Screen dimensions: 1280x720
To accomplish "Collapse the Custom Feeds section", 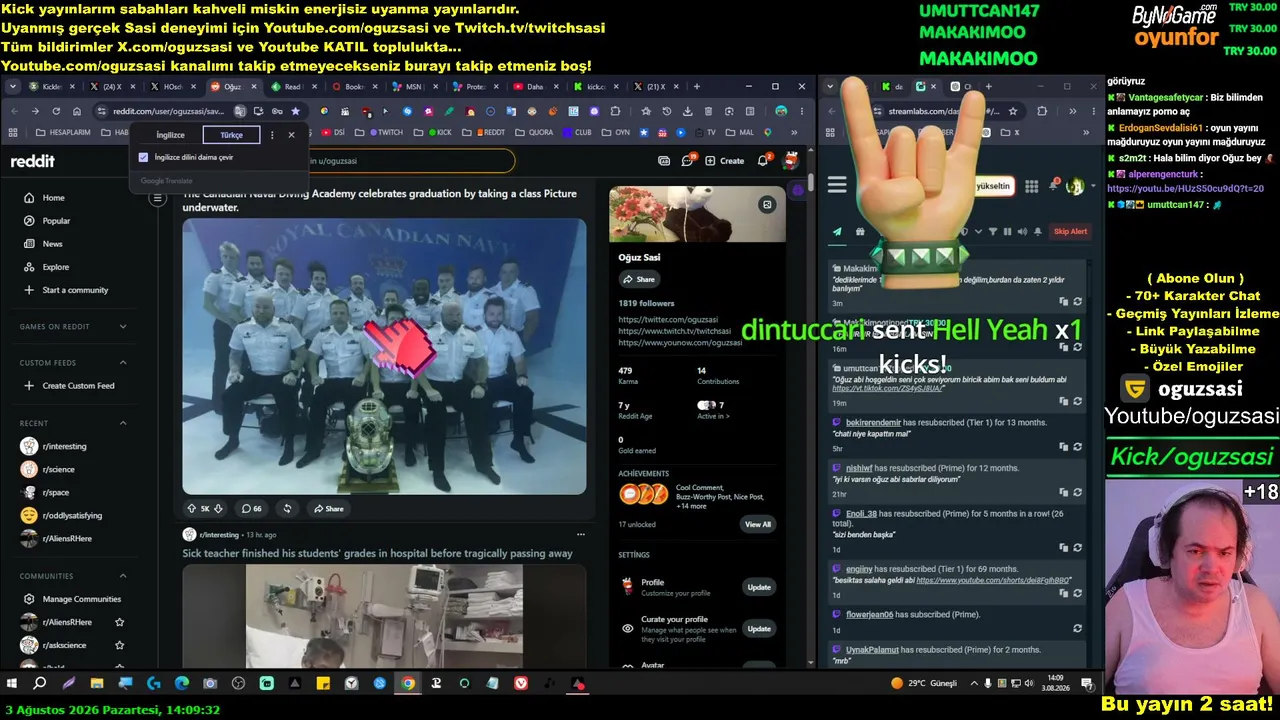I will pyautogui.click(x=123, y=362).
